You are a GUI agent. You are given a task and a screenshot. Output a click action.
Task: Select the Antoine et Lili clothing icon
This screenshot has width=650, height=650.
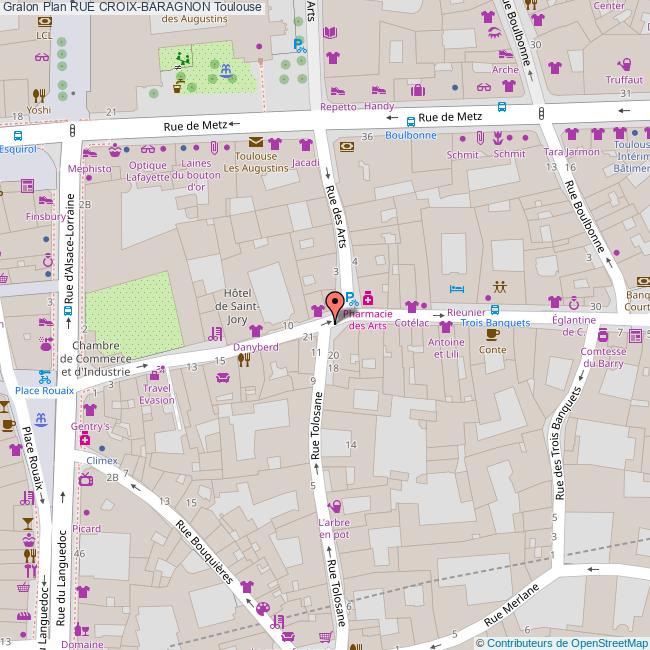click(445, 327)
